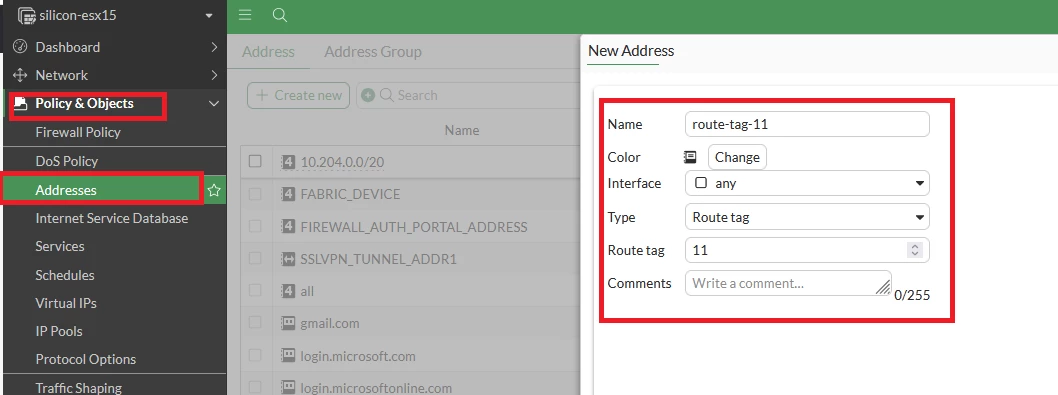Screen dimensions: 1058x395
Task: Click the hamburger menu icon in the top bar
Action: [x=245, y=15]
